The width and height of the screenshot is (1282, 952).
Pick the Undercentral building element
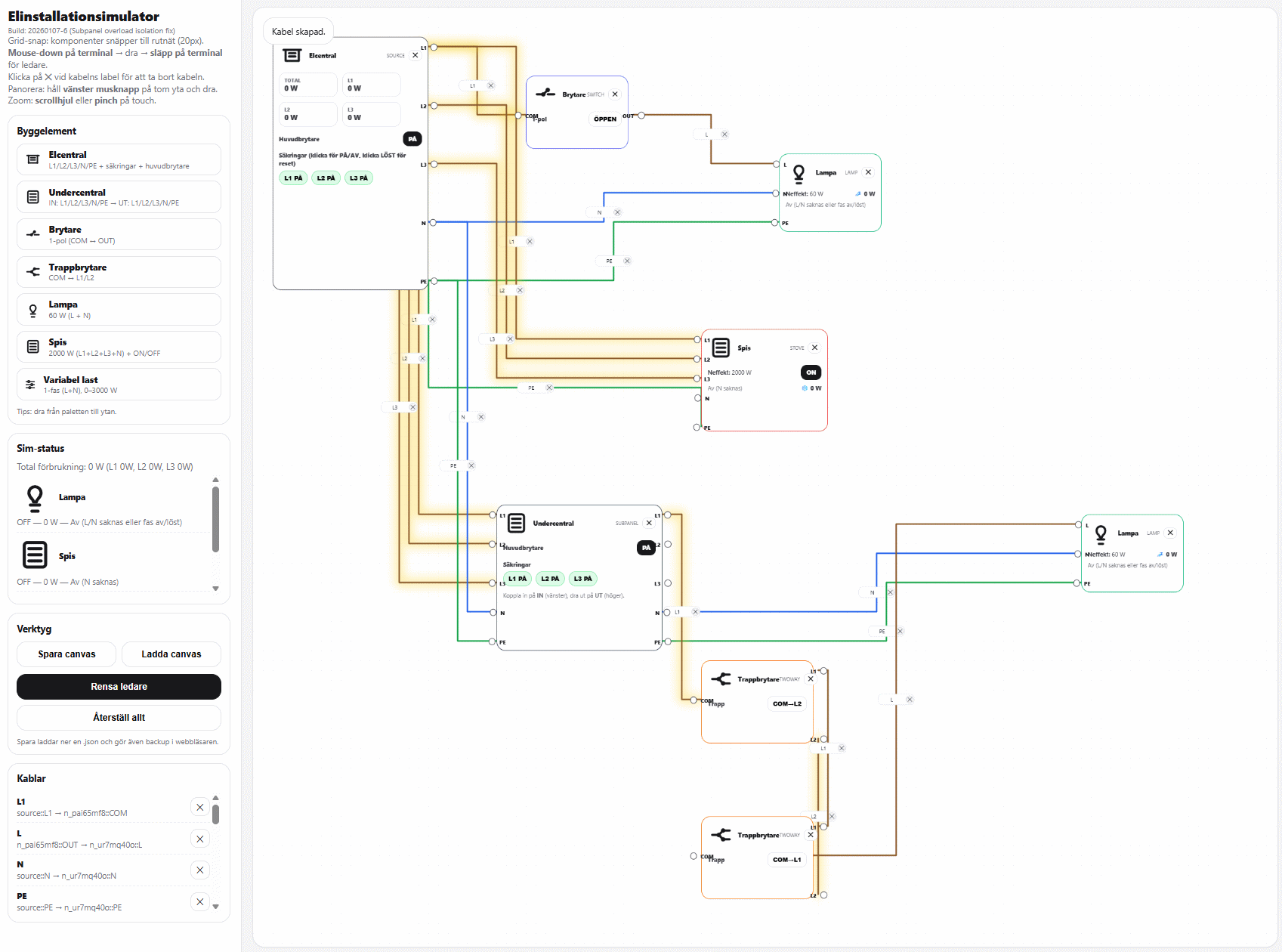coord(119,197)
